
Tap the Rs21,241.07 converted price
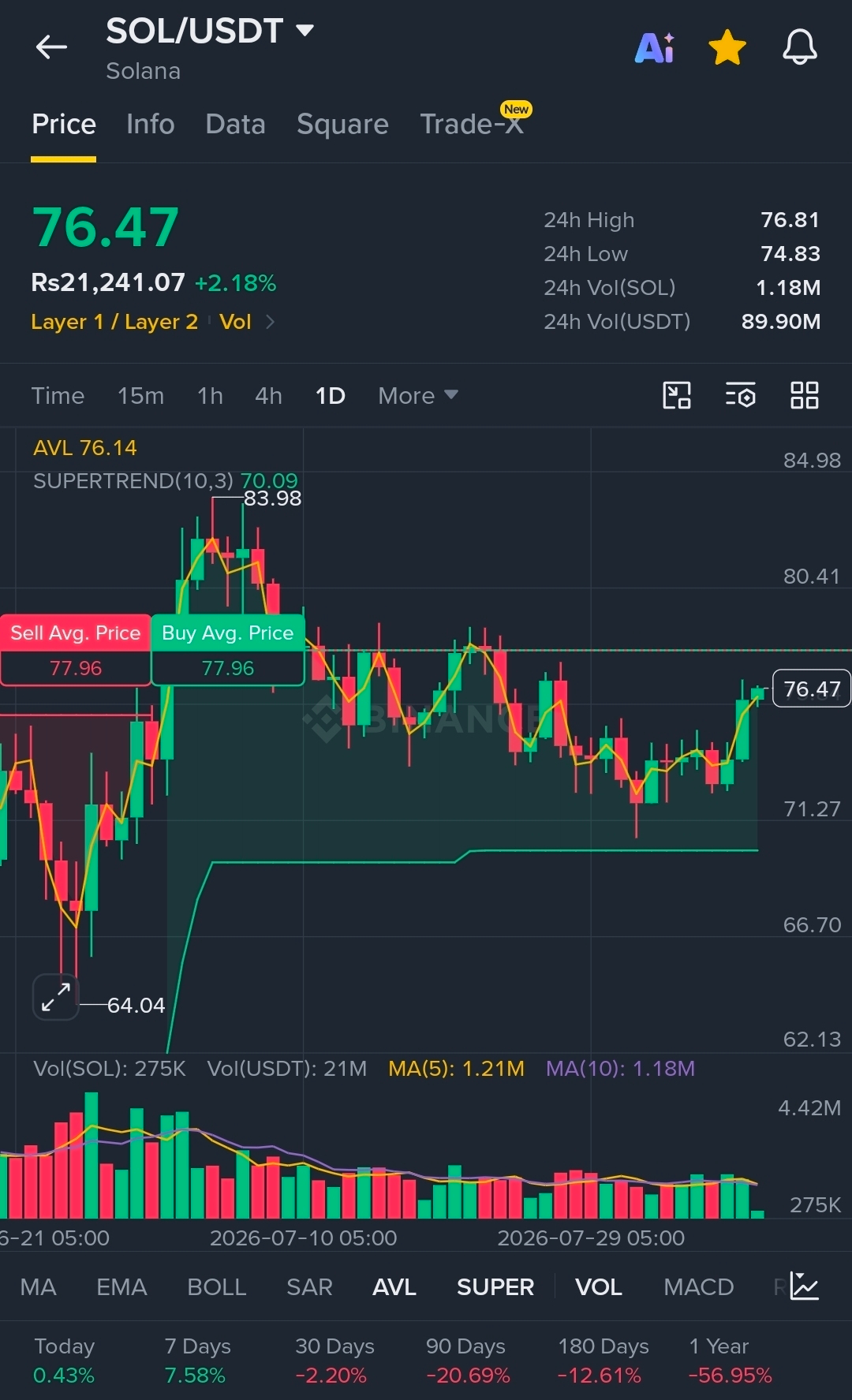coord(108,282)
